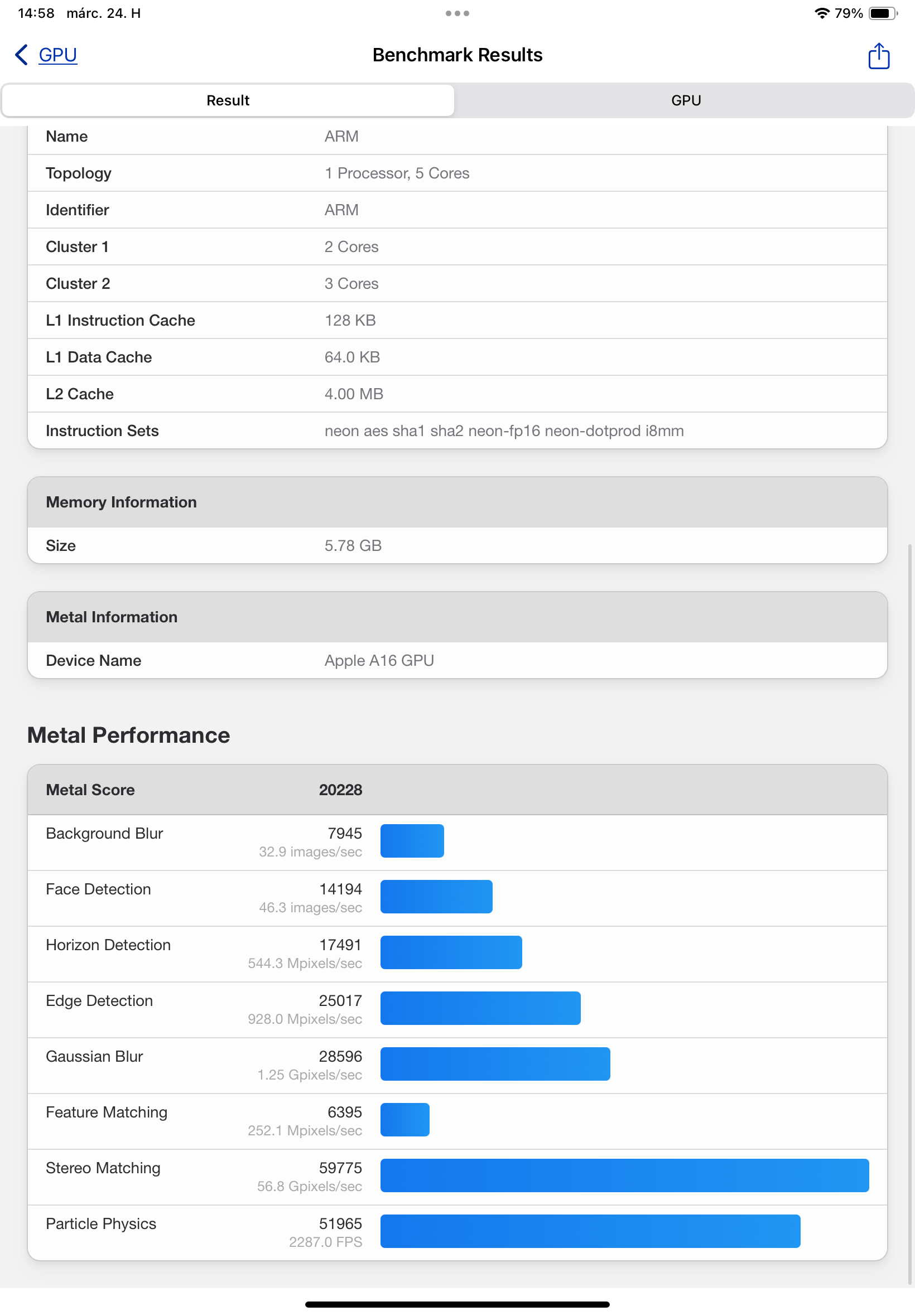Switch to the GPU tab
This screenshot has width=915, height=1316.
pyautogui.click(x=686, y=100)
